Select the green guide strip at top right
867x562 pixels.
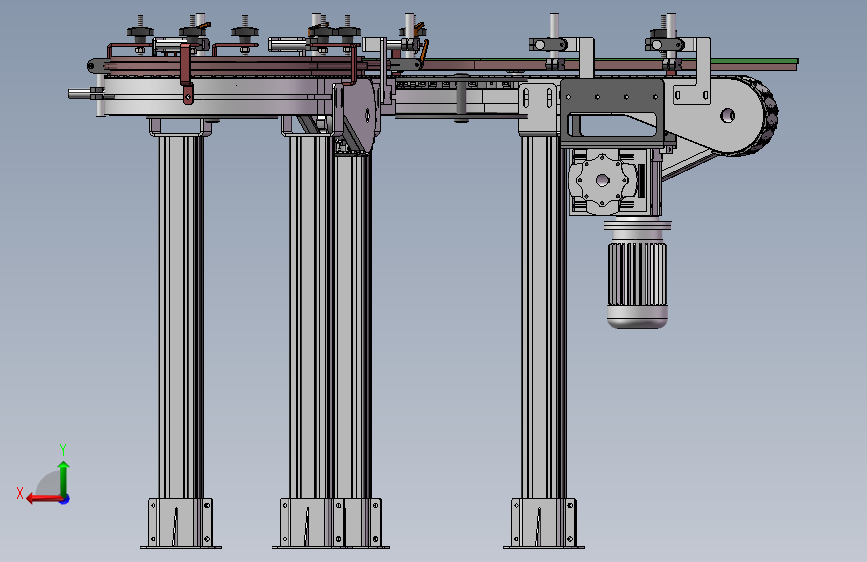pos(755,61)
